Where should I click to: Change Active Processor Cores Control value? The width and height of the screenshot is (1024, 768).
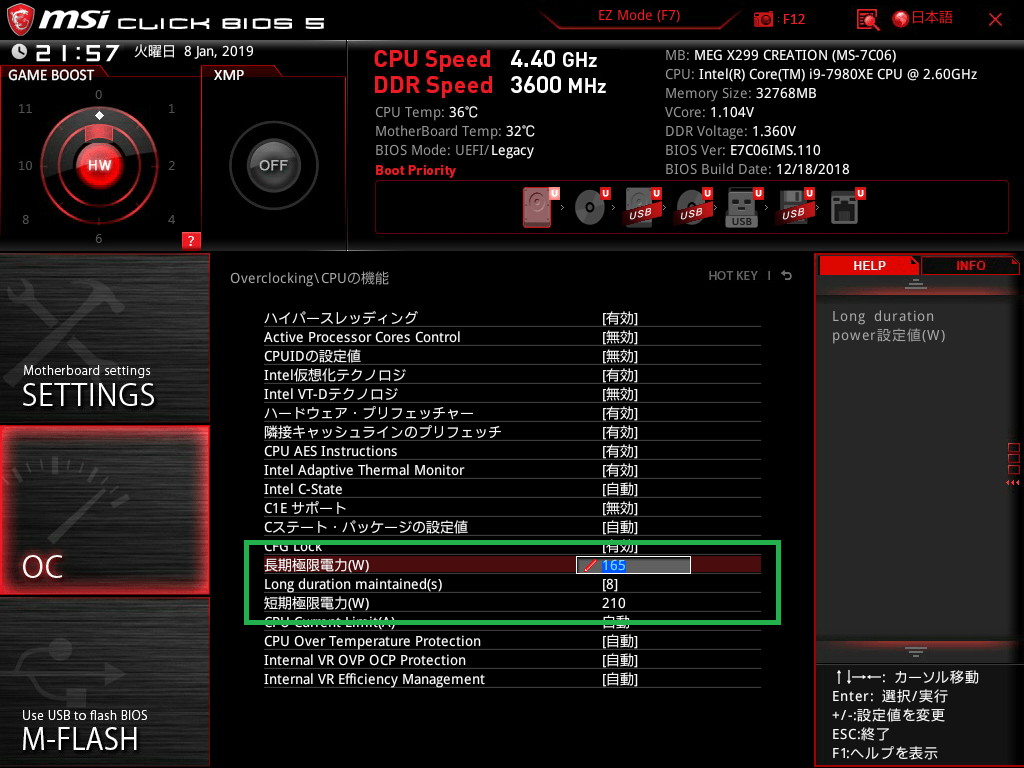620,337
